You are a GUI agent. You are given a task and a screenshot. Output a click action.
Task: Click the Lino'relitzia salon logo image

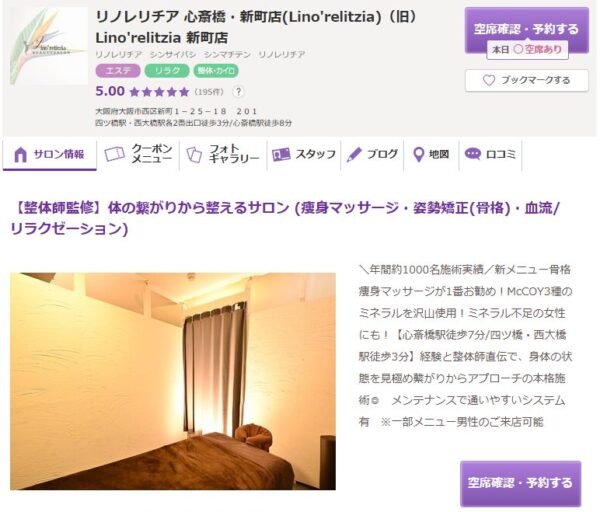49,46
